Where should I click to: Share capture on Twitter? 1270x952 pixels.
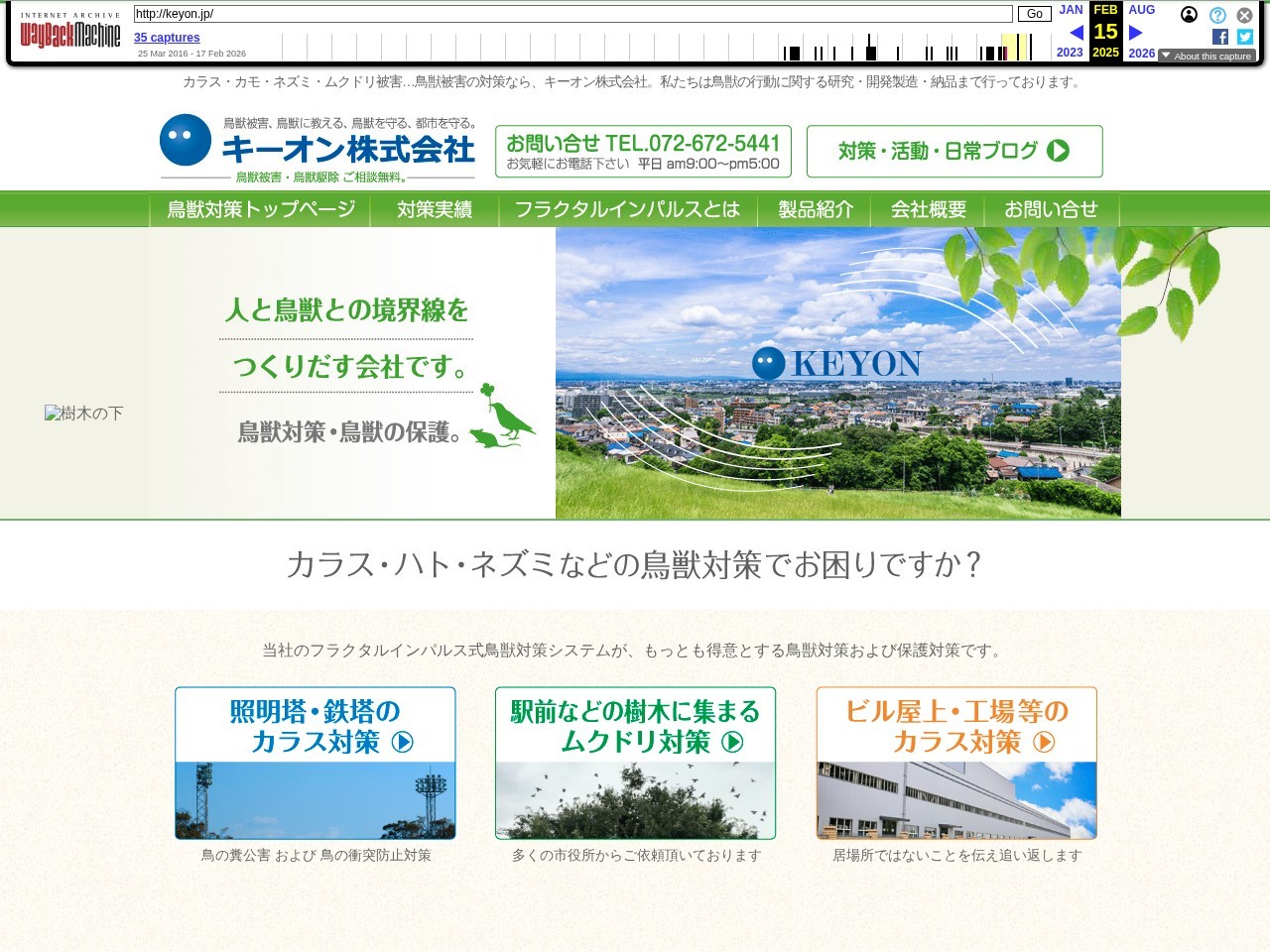pos(1245,37)
